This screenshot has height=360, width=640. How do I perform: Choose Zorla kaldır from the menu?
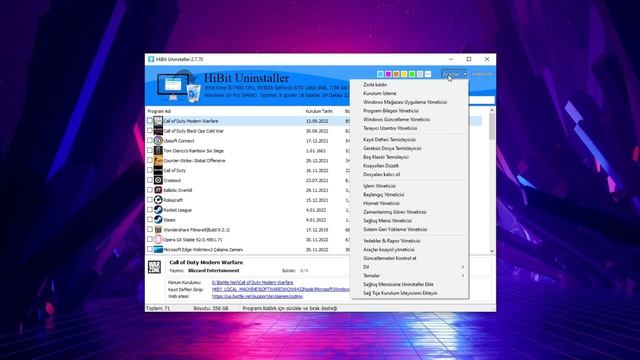(409, 84)
